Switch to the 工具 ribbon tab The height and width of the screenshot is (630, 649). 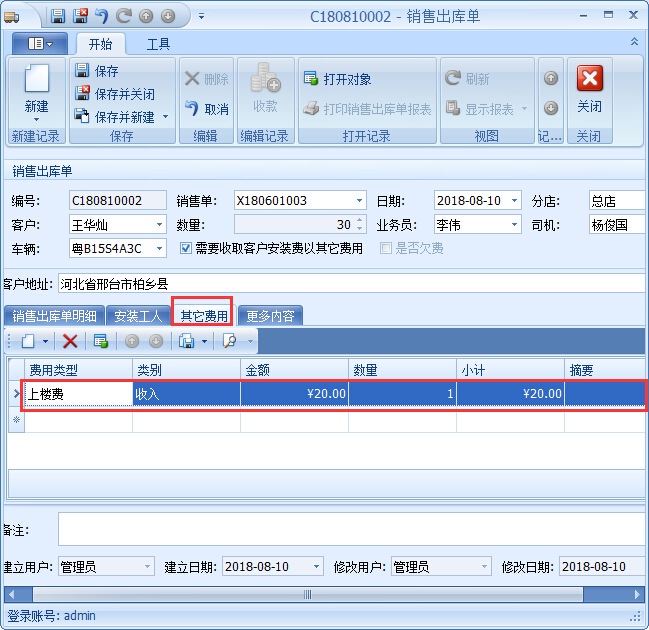(158, 44)
